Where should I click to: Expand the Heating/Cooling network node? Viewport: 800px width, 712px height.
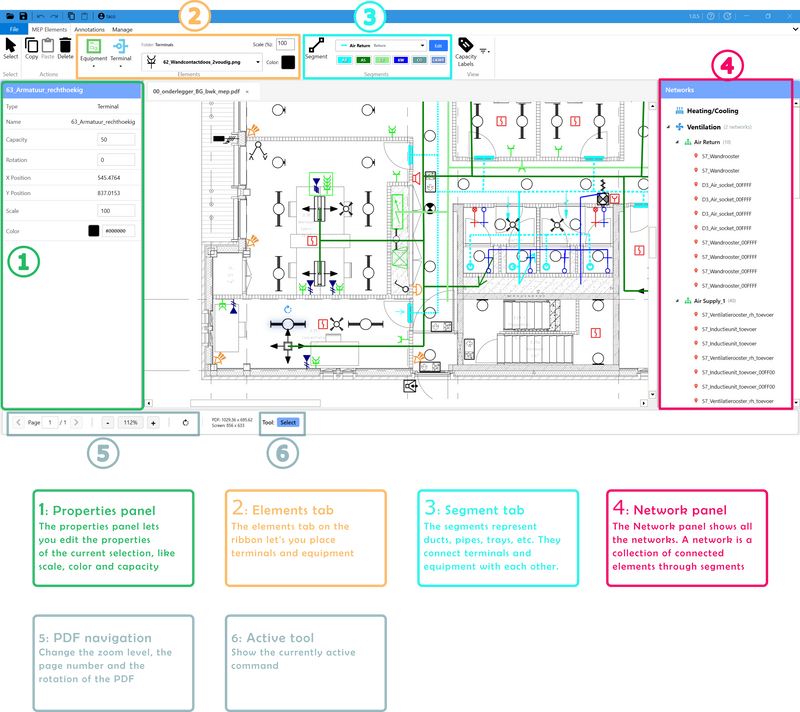668,111
